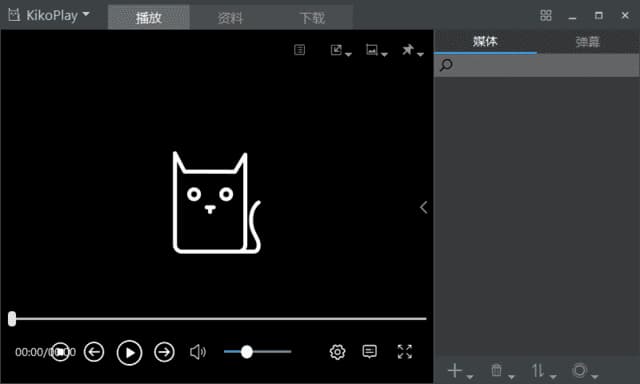The image size is (640, 384).
Task: Toggle the stay-on-top pin icon
Action: tap(407, 50)
